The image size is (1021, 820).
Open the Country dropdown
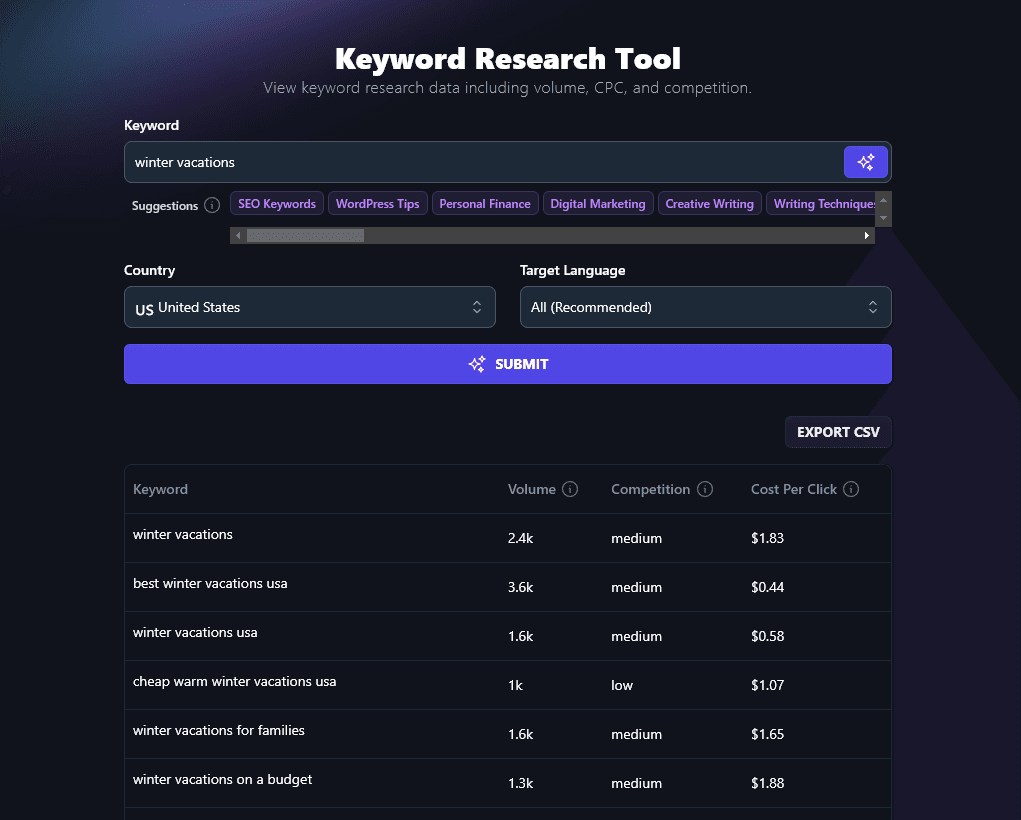pyautogui.click(x=309, y=307)
